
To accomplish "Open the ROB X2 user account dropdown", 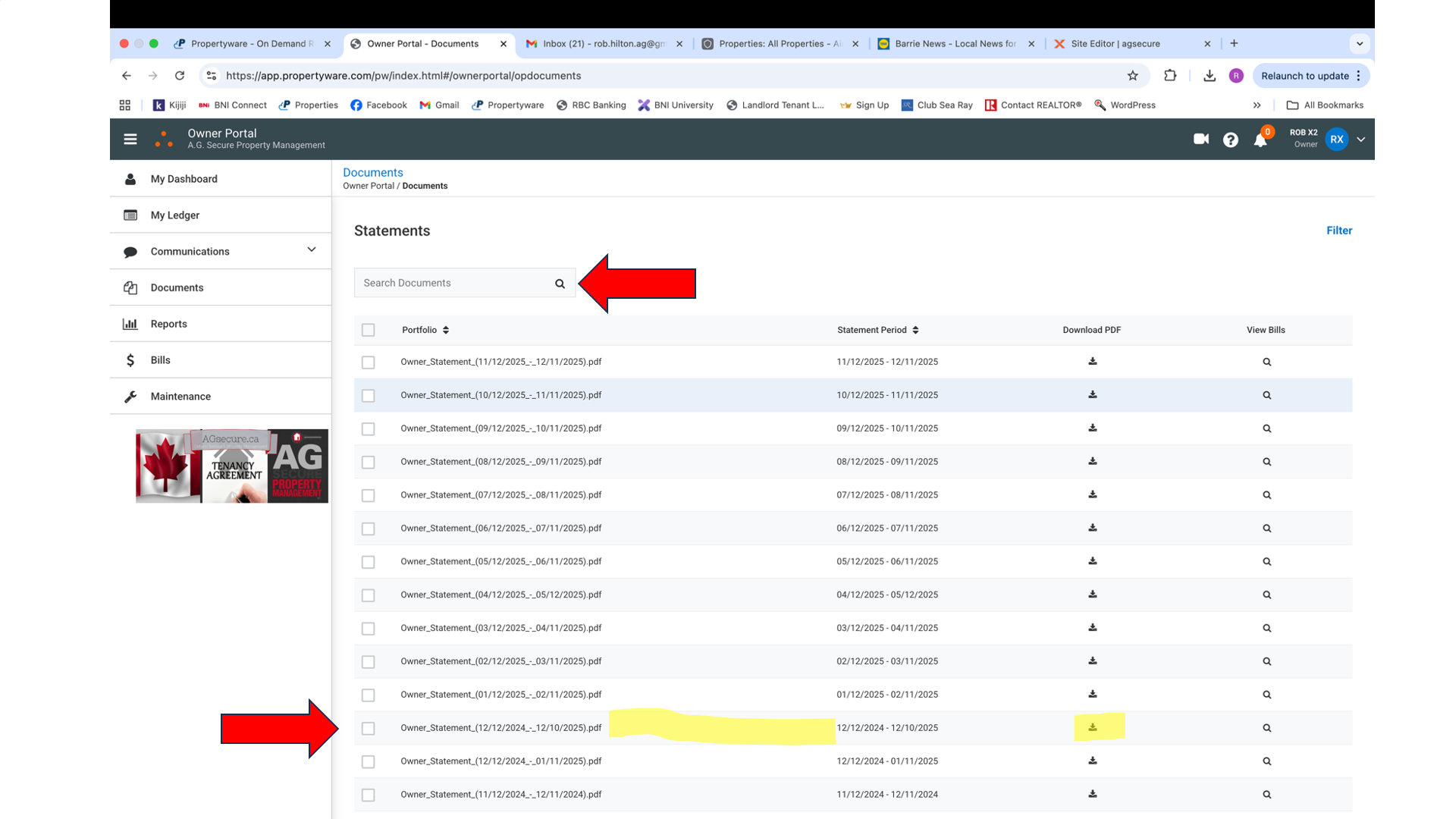I will click(x=1360, y=140).
